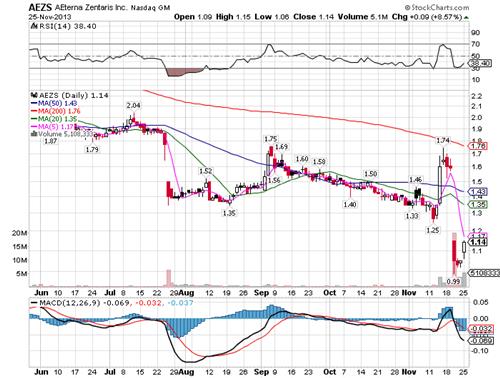Click the red 1.76 tag on the right axis

(478, 146)
